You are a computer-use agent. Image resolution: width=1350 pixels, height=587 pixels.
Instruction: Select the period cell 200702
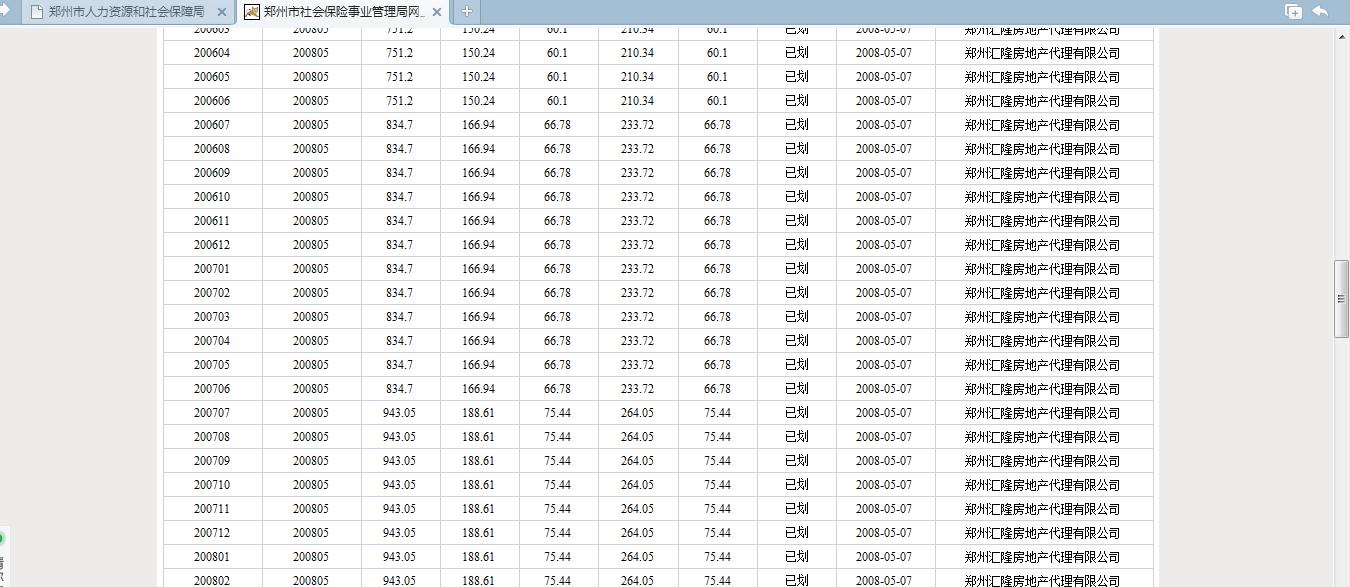point(212,293)
